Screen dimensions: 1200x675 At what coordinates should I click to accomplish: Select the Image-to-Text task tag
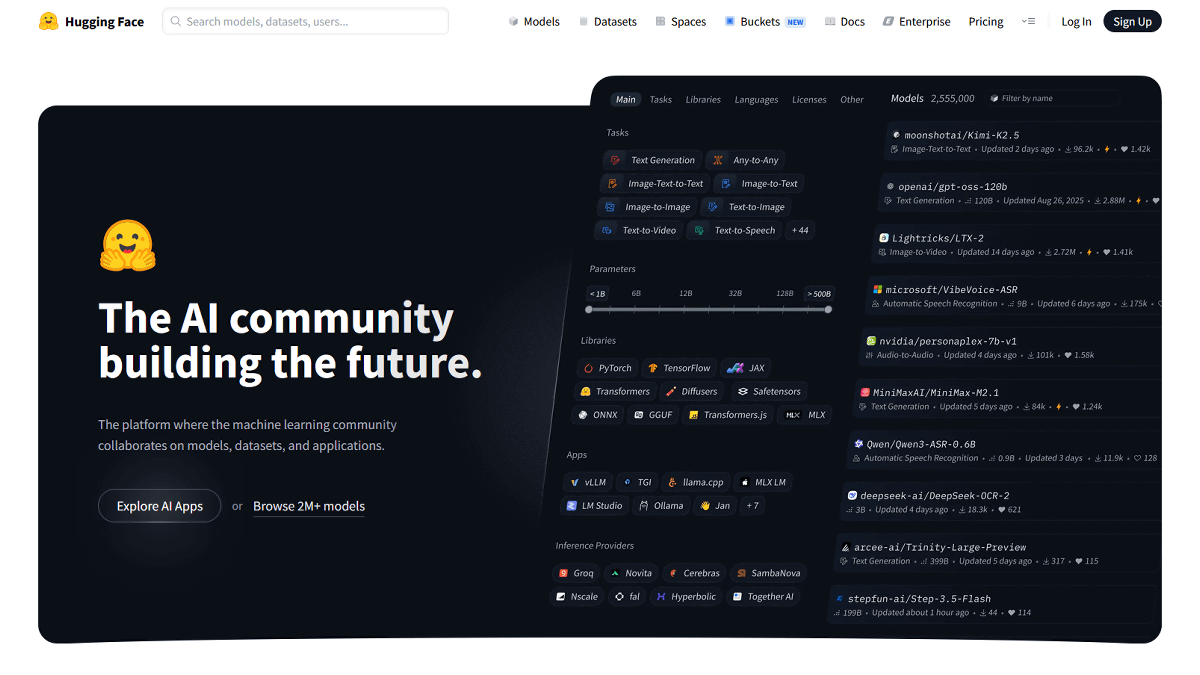760,183
